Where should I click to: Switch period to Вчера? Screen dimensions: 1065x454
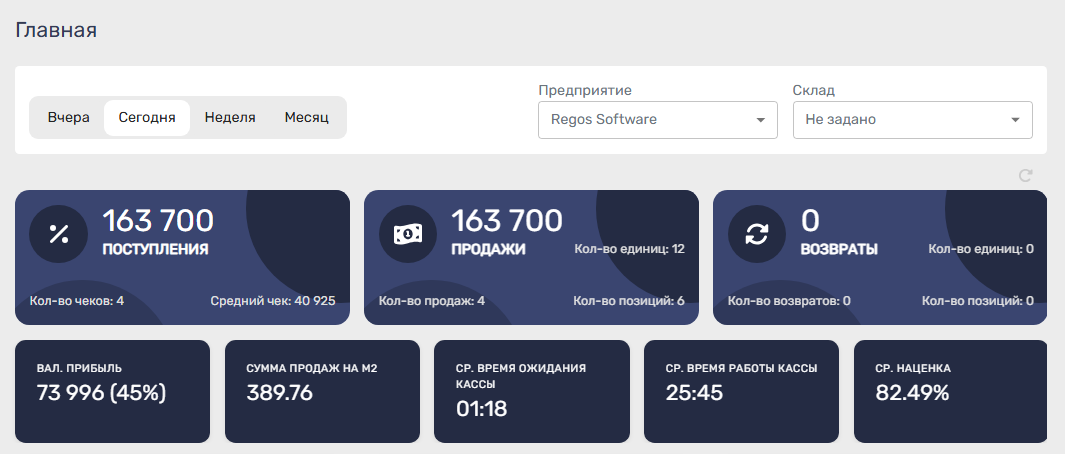point(68,117)
